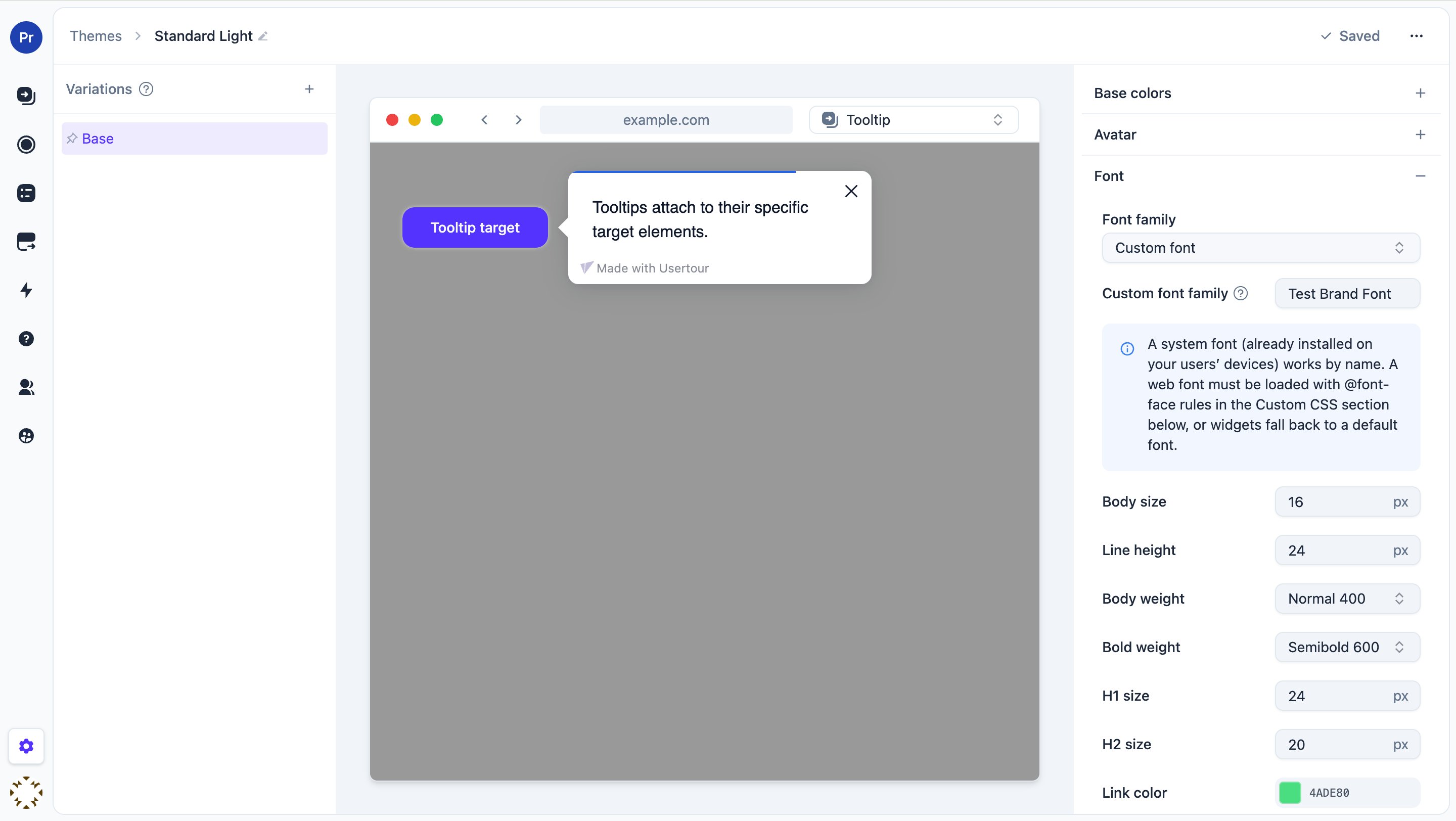Image resolution: width=1456 pixels, height=821 pixels.
Task: Click the Saved status indicator
Action: (x=1350, y=36)
